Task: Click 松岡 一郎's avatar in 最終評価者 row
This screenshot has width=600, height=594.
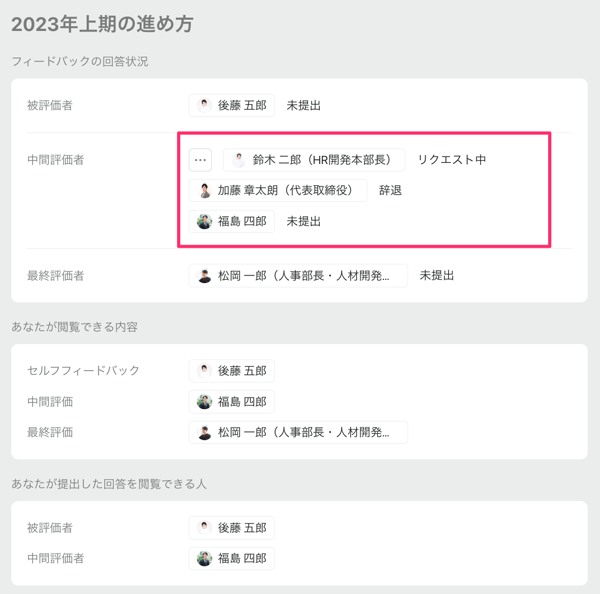Action: click(x=204, y=275)
